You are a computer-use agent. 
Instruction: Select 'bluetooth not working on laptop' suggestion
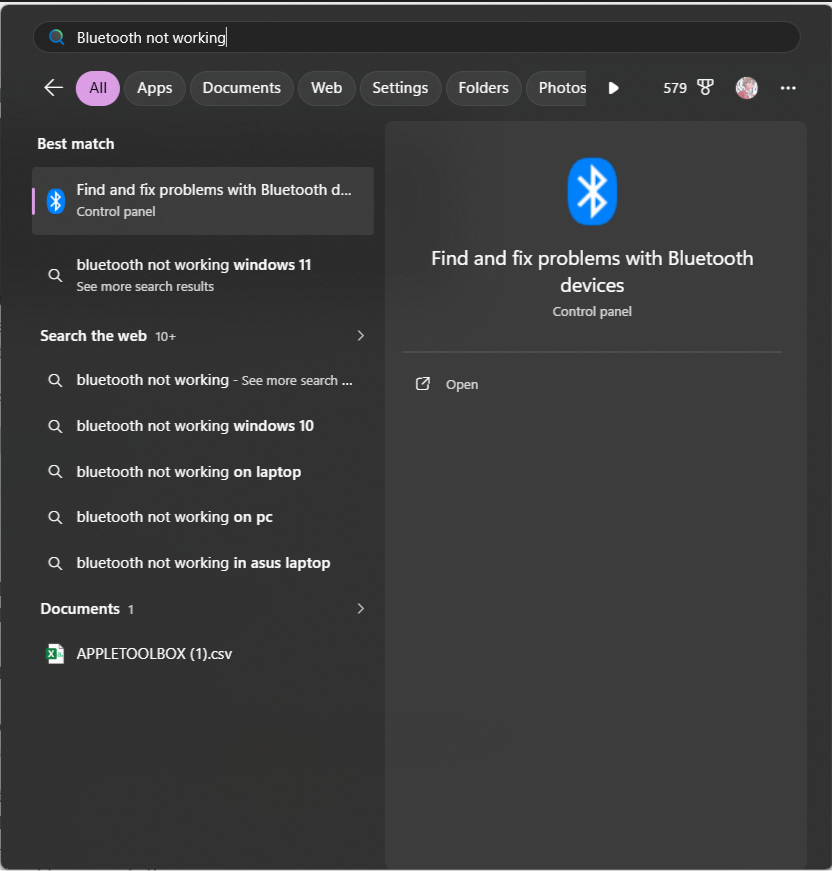click(x=203, y=472)
